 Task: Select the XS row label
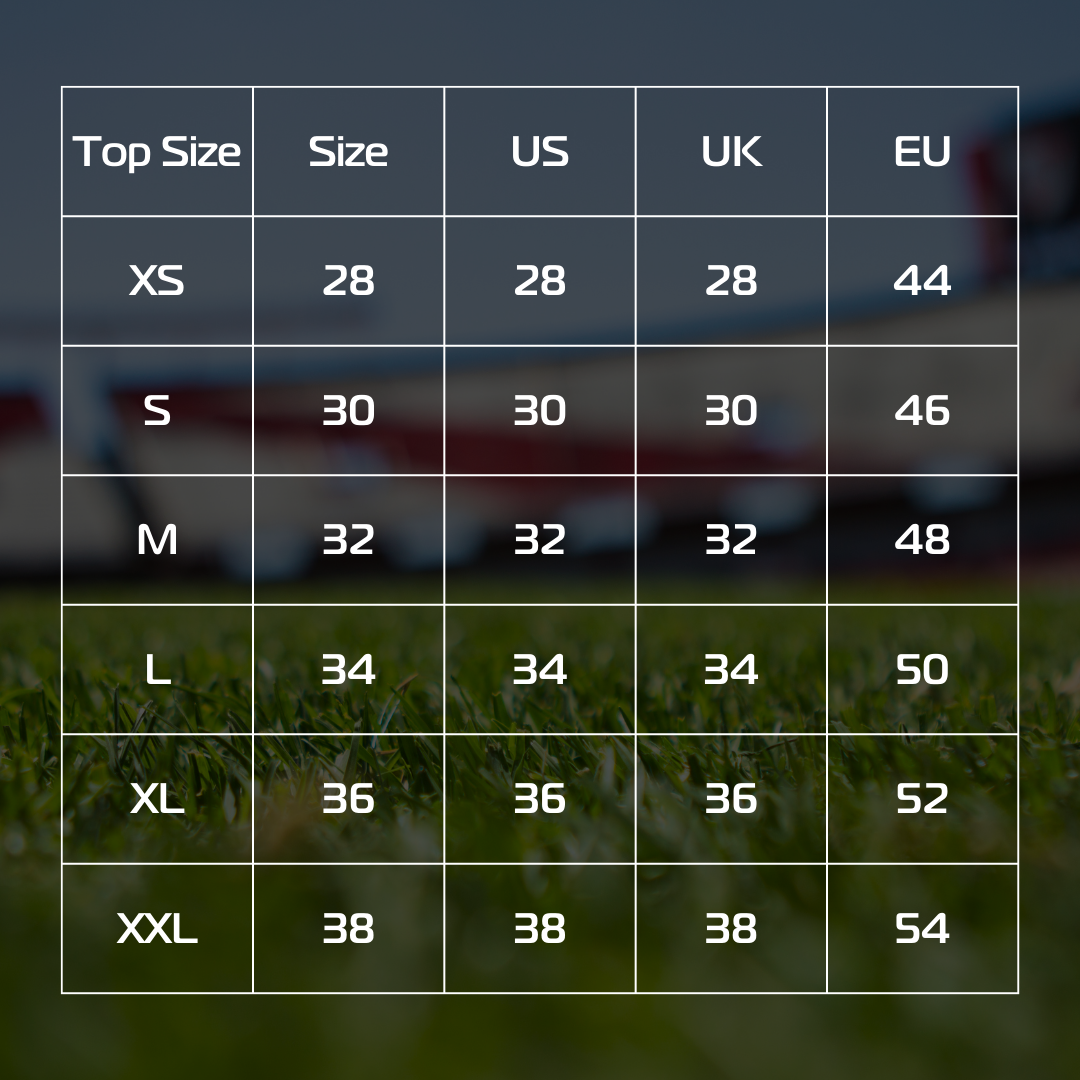tap(157, 281)
